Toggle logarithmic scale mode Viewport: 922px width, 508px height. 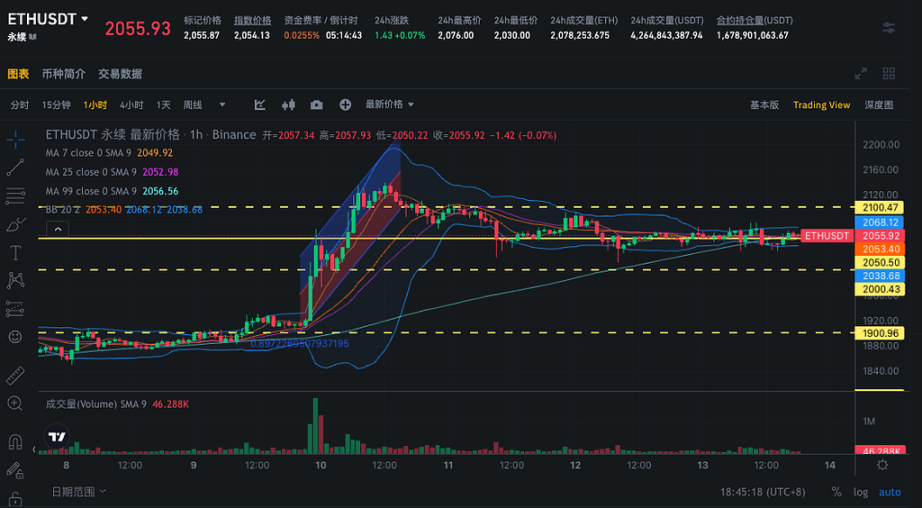click(860, 492)
